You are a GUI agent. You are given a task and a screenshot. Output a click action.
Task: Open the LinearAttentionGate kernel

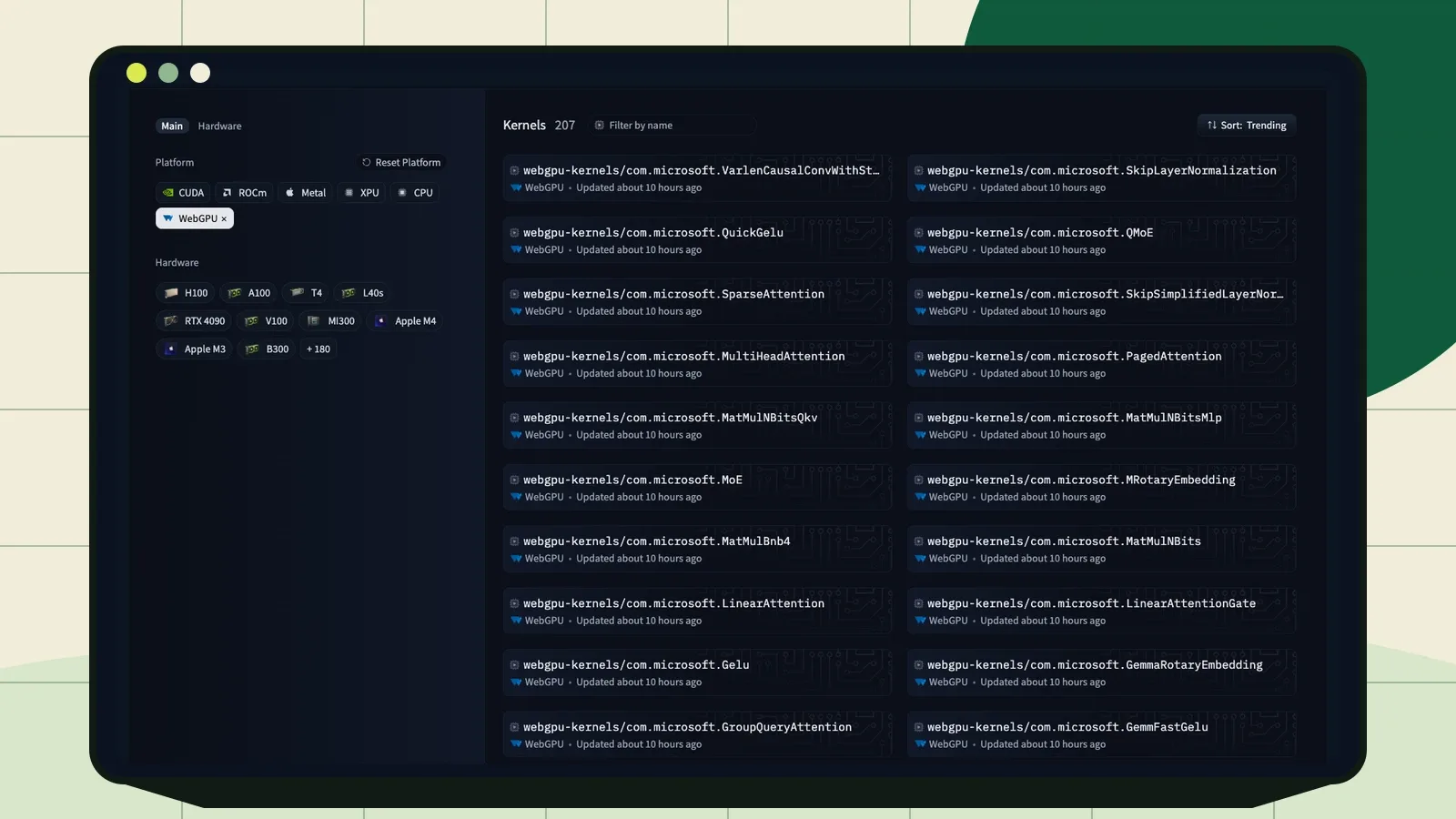tap(1101, 612)
